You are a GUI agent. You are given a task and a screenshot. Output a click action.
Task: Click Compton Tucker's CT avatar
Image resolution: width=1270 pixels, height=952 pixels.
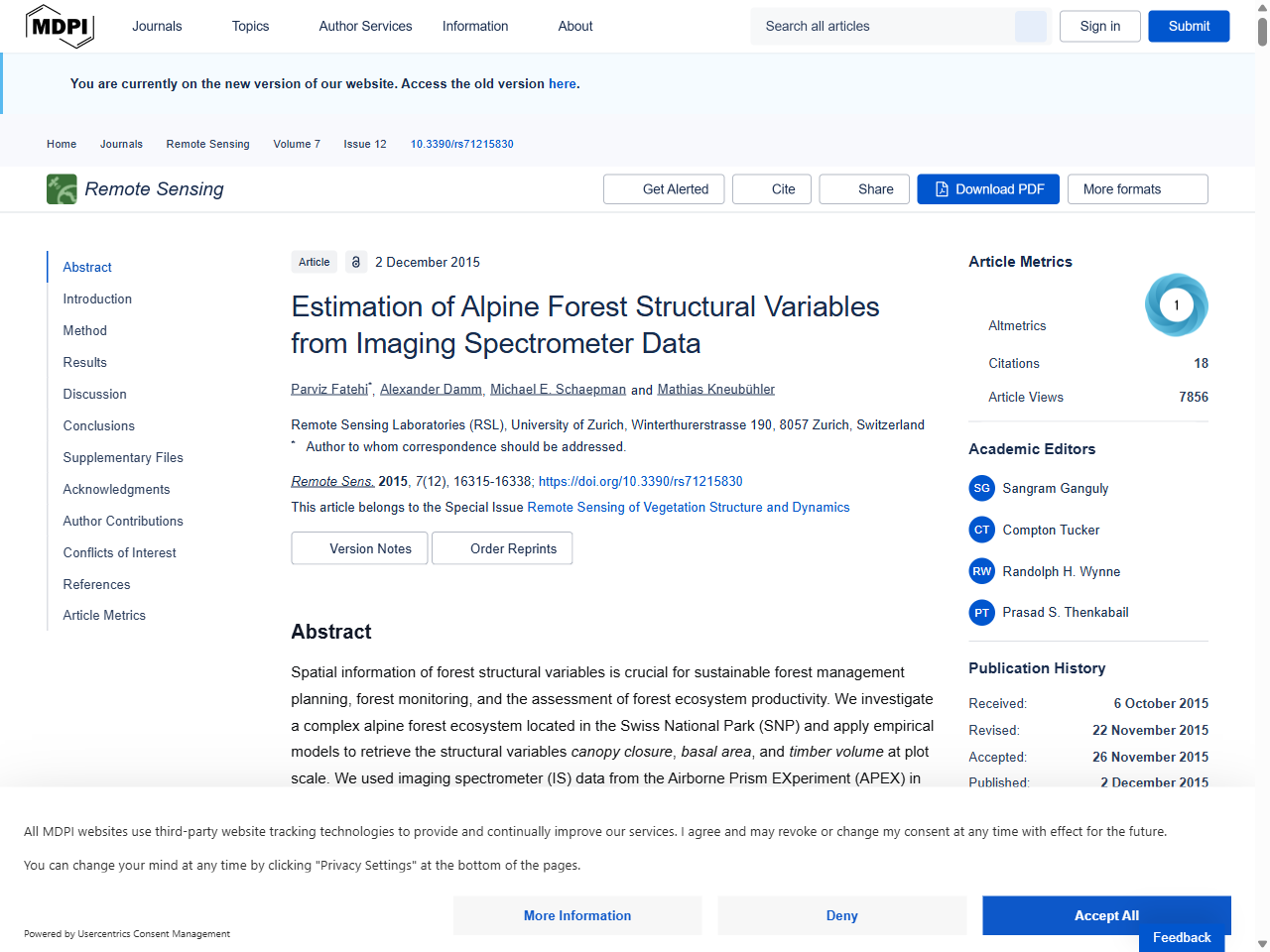pyautogui.click(x=981, y=530)
